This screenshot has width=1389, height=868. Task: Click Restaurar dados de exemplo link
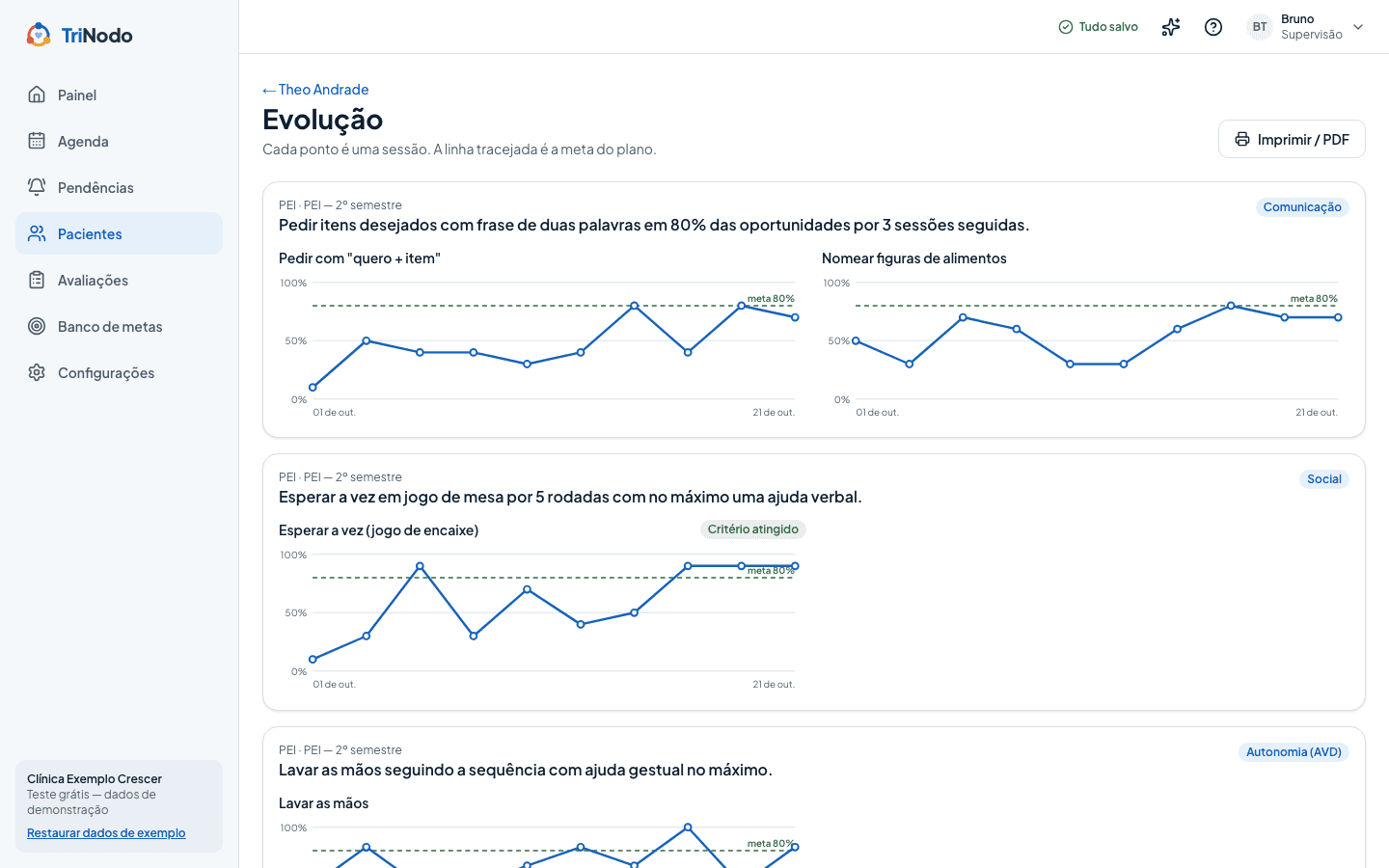(106, 833)
